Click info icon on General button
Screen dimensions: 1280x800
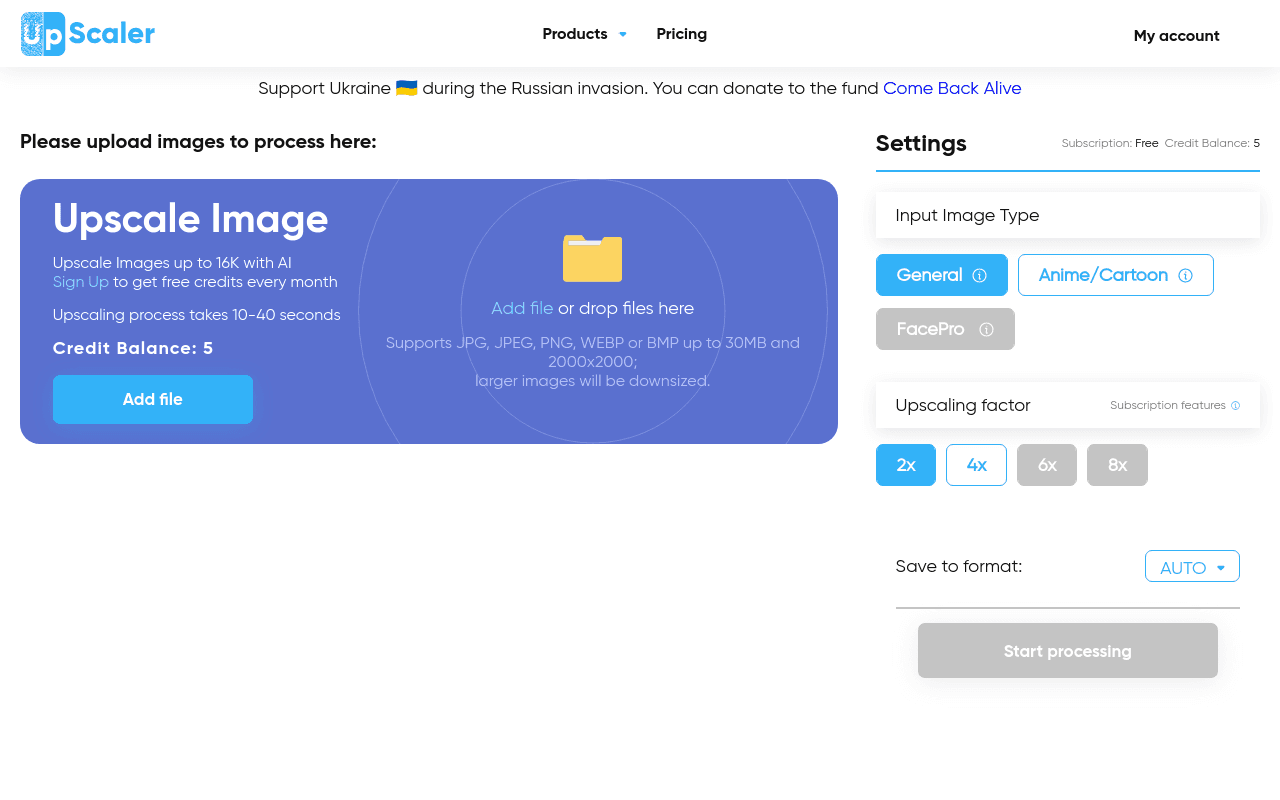980,275
